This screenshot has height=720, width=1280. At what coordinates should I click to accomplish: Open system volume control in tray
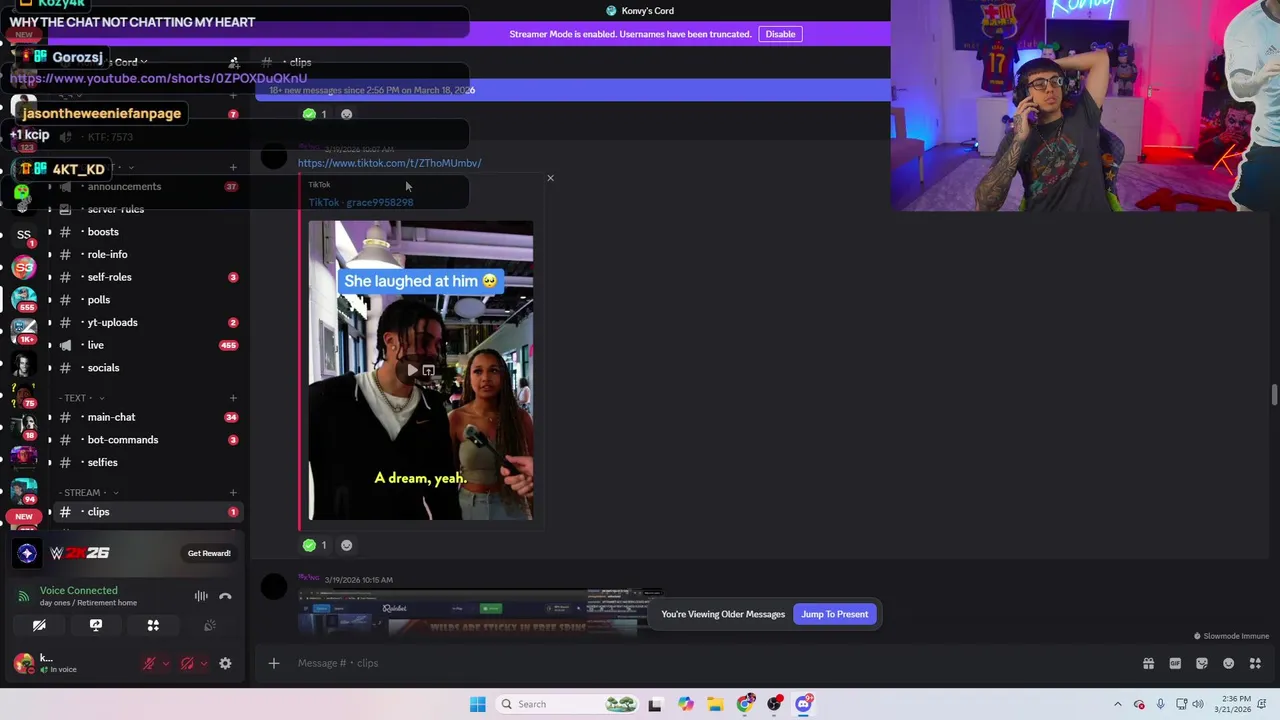coord(1198,704)
